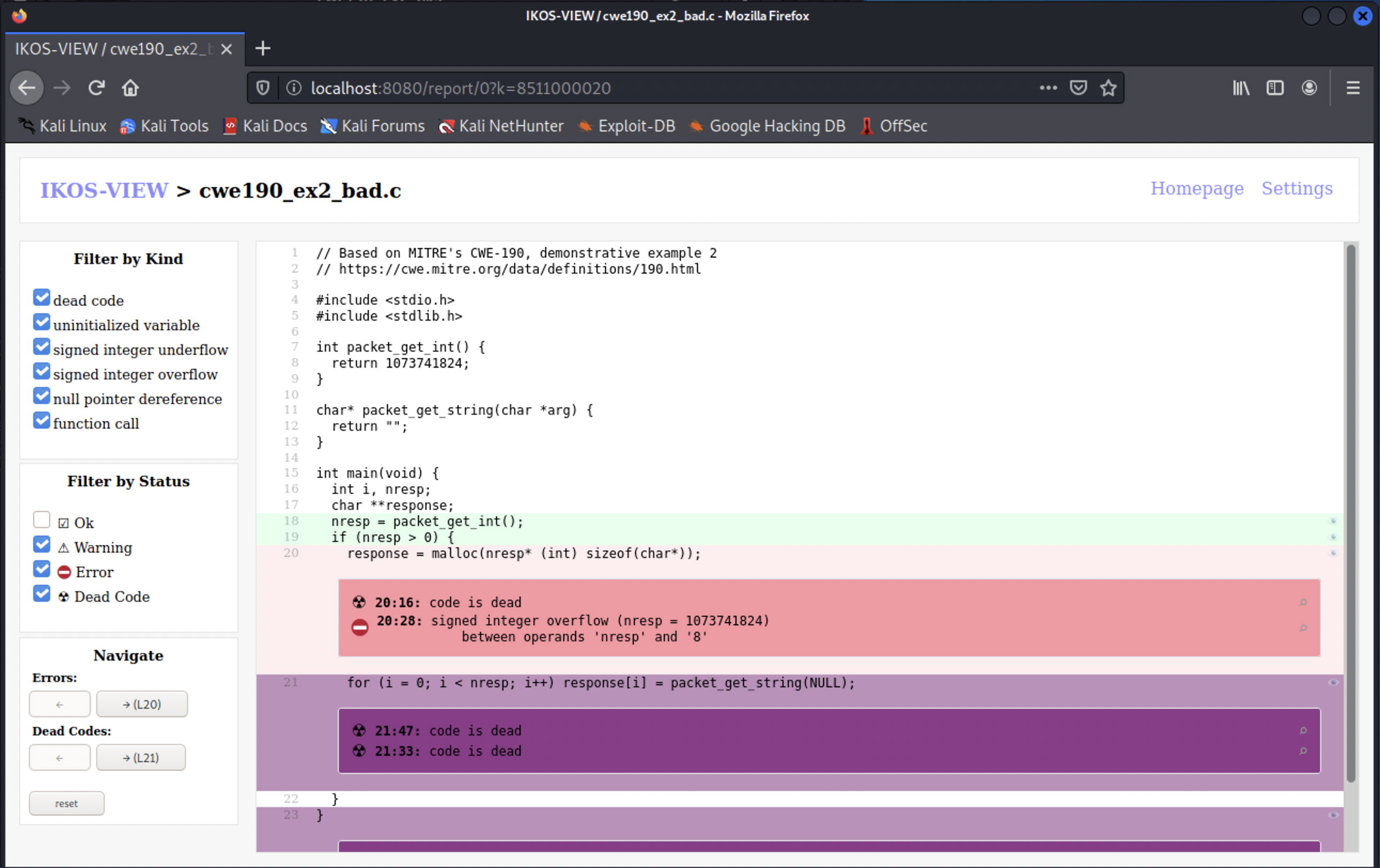Viewport: 1380px width, 868px height.
Task: Click previous error arrow button
Action: (60, 704)
